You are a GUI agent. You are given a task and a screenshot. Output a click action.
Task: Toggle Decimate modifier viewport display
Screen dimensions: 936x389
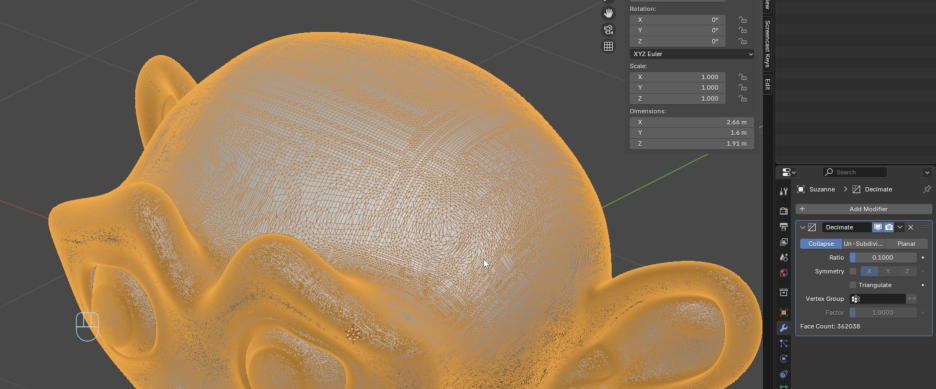878,227
